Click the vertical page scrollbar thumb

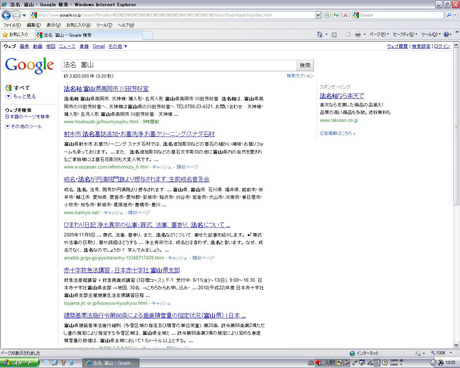coord(456,128)
